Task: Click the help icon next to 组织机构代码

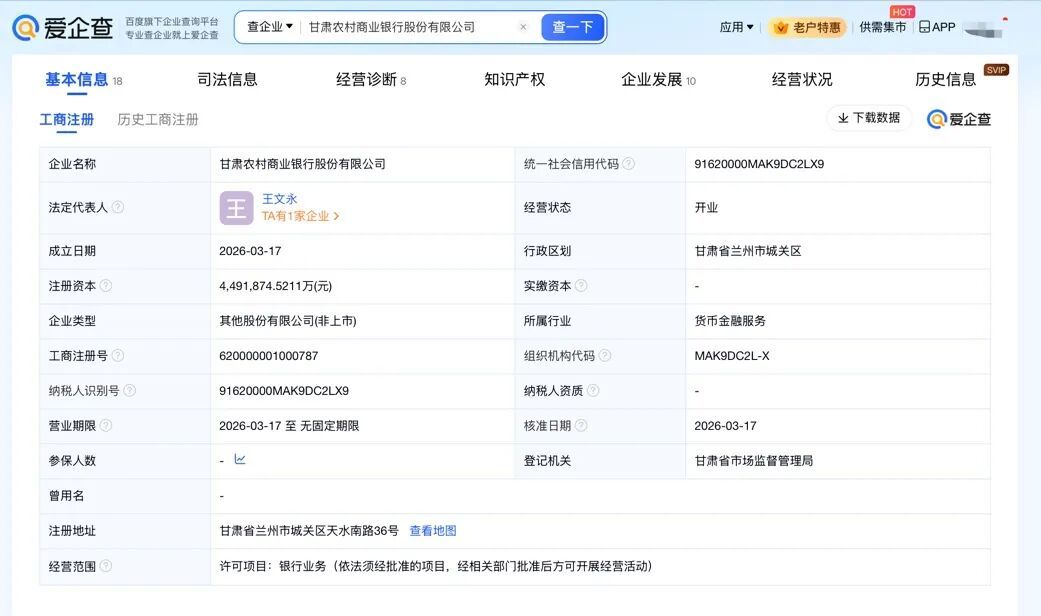Action: pos(605,356)
